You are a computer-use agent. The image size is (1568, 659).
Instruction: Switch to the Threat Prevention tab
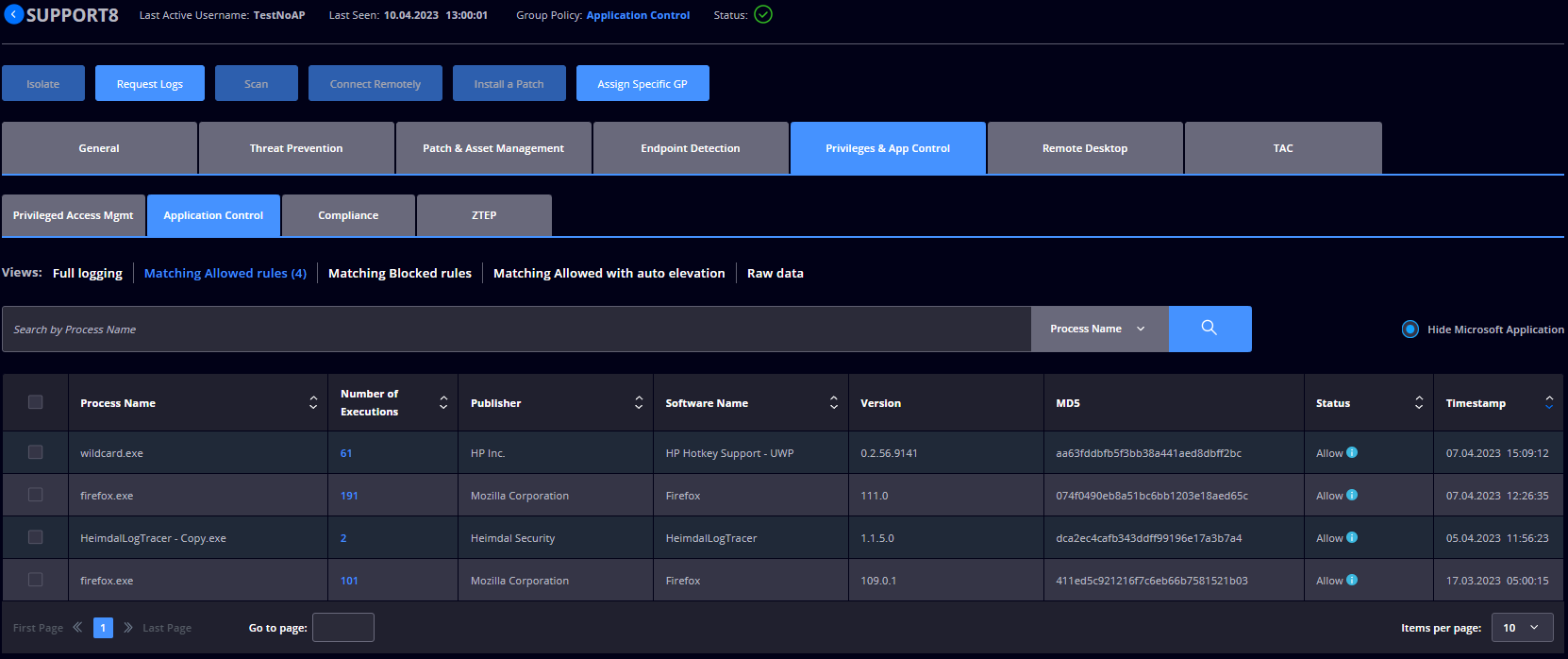point(296,148)
